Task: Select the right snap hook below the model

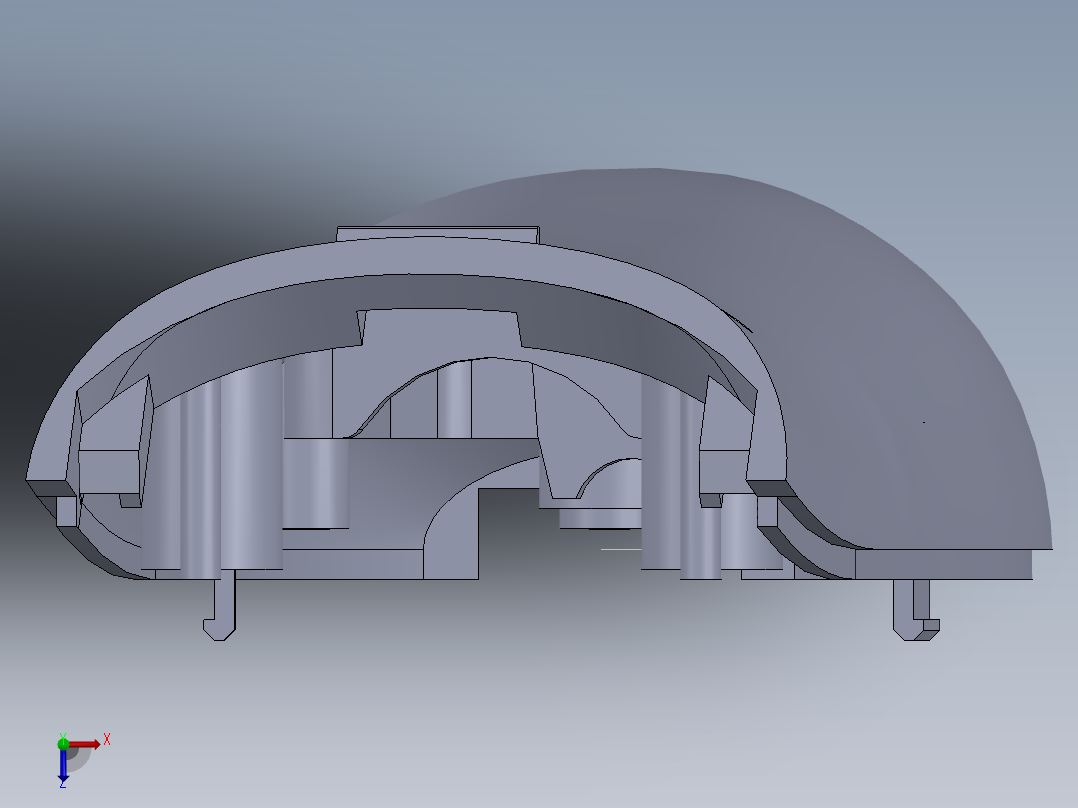Action: 915,610
